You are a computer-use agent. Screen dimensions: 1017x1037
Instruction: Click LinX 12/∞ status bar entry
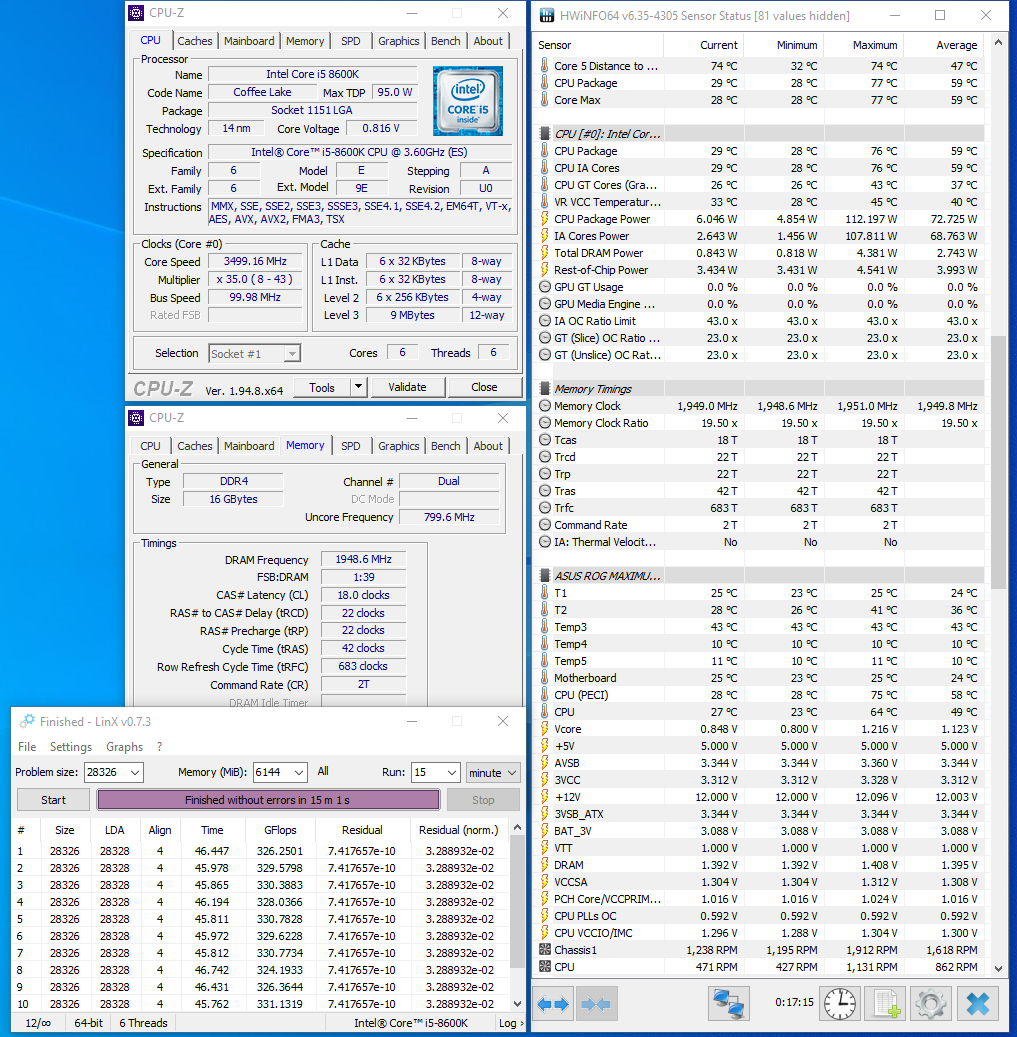tap(38, 1023)
